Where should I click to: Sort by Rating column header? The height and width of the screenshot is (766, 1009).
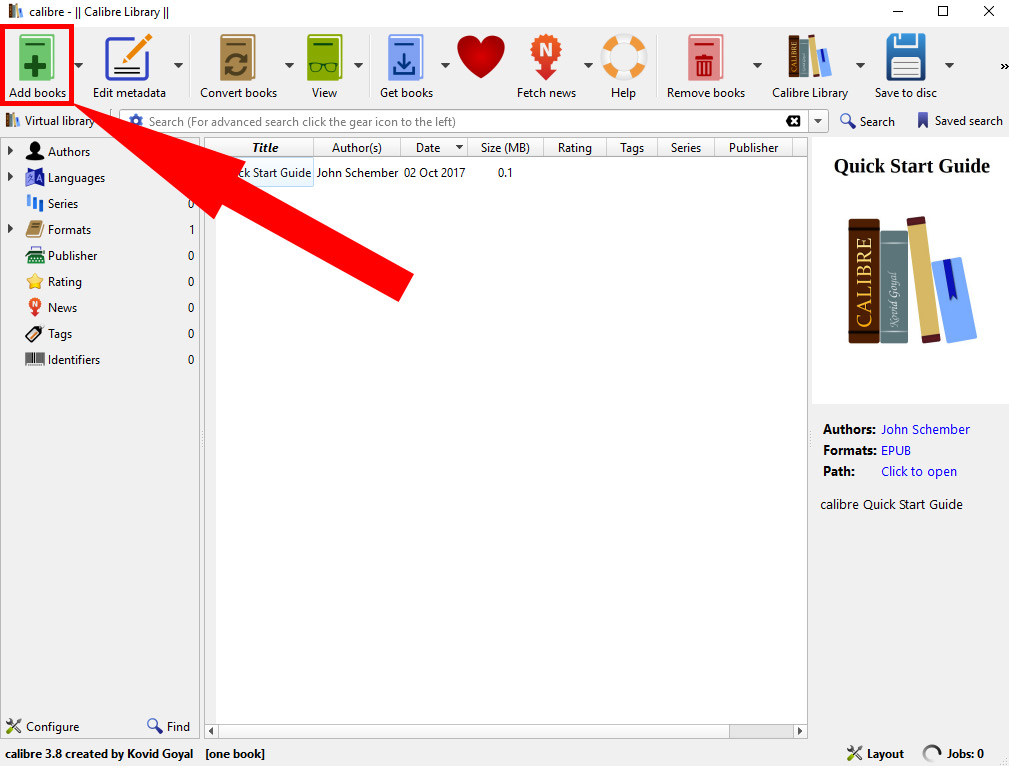click(x=575, y=147)
